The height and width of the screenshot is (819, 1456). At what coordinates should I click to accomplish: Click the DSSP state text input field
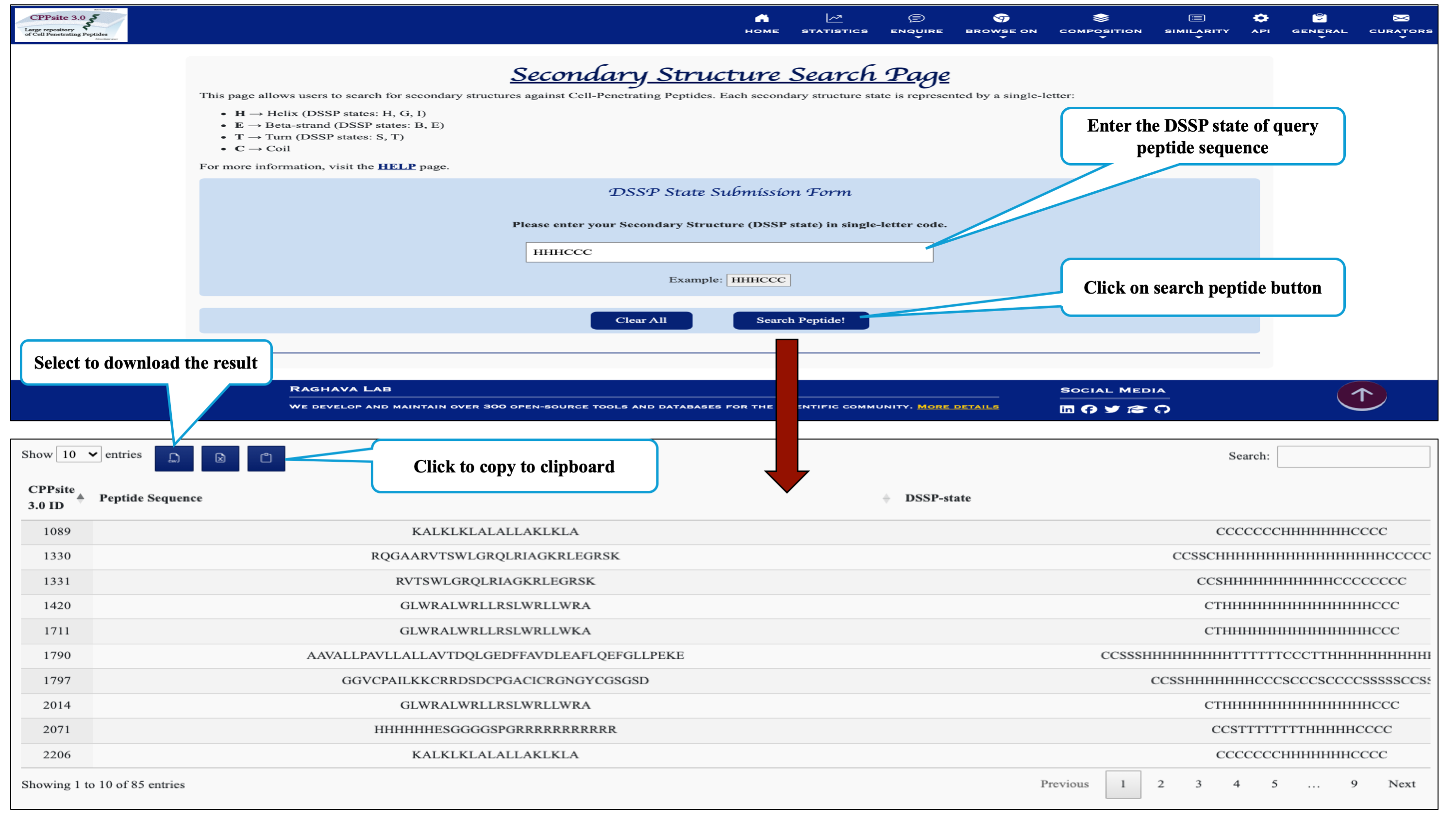(729, 252)
